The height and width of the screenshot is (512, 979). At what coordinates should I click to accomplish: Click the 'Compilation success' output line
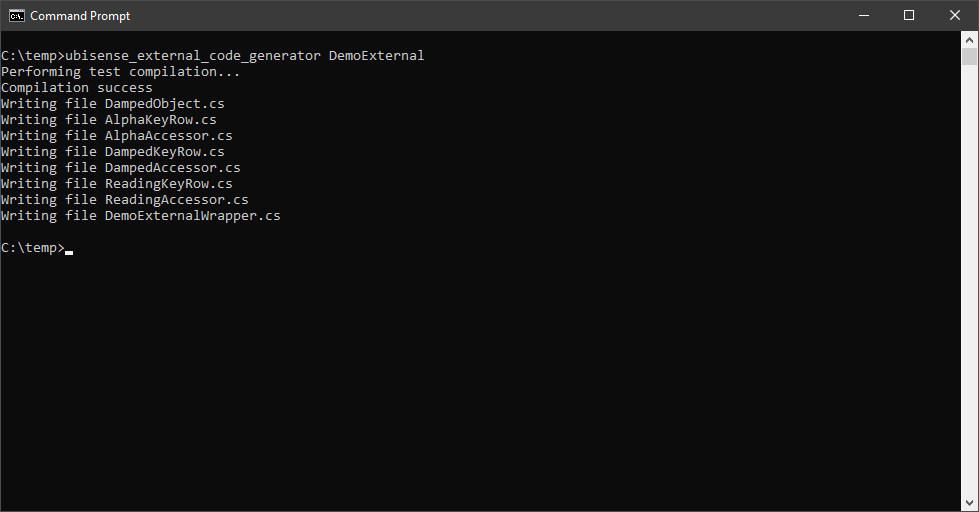point(77,87)
